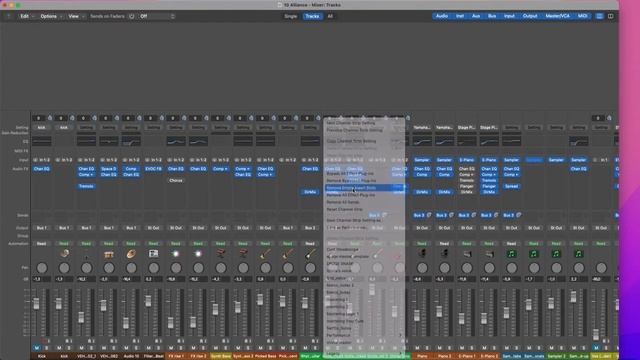
Task: Mute the Synth Bass channel strip
Action: pyautogui.click(x=216, y=348)
